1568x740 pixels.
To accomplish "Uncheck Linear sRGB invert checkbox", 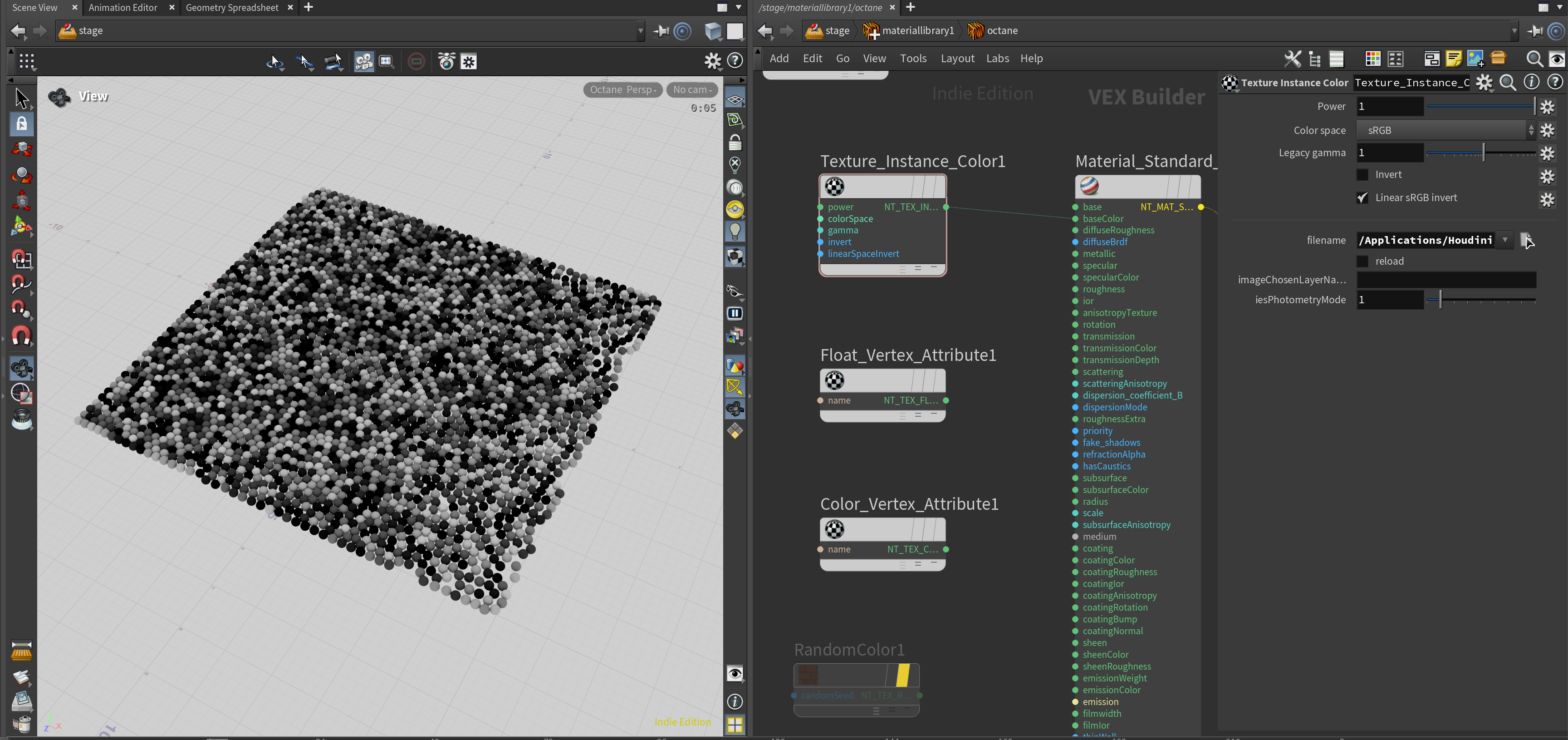I will click(x=1363, y=198).
